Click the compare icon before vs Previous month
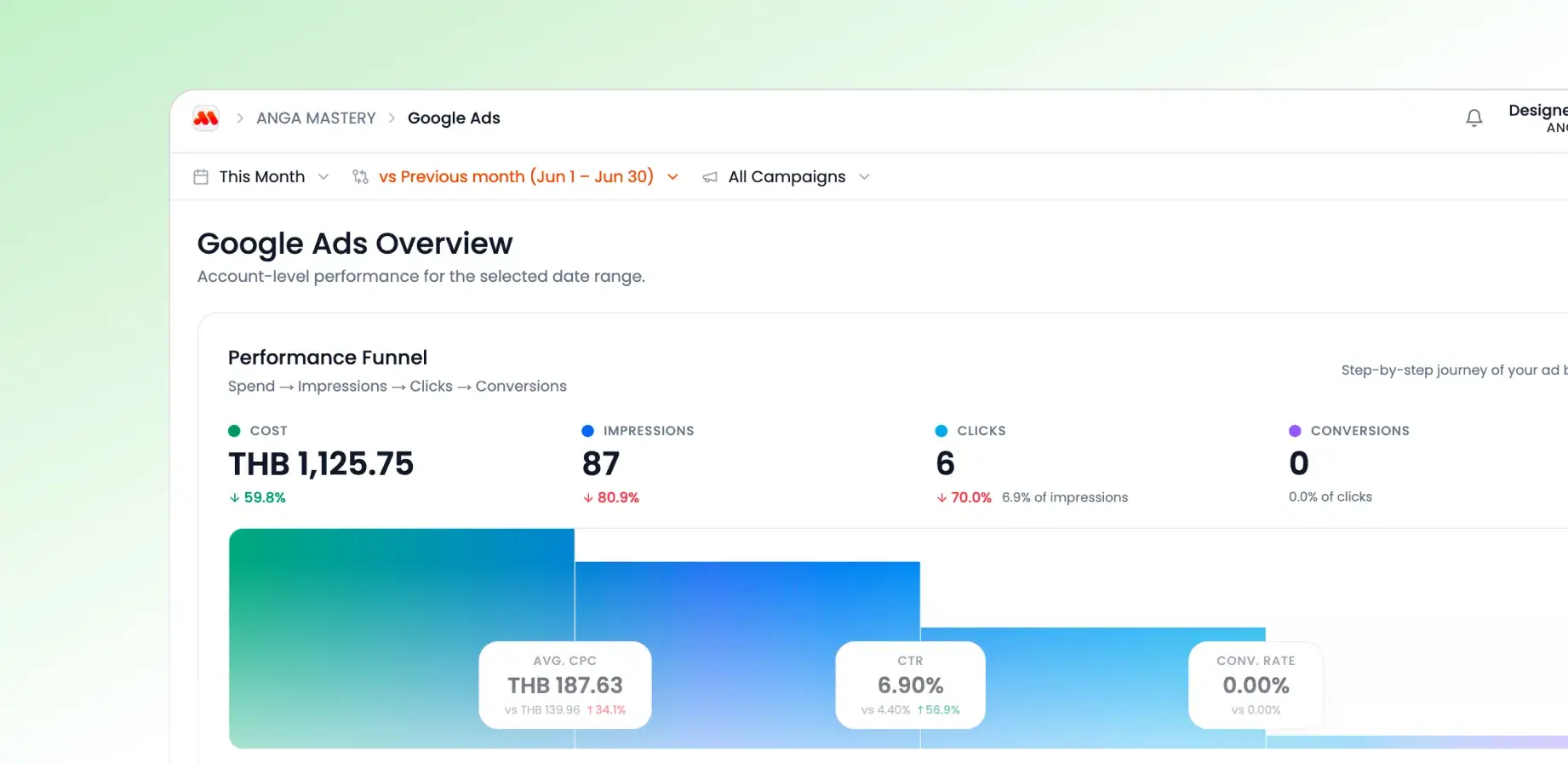The image size is (1568, 763). coord(360,177)
